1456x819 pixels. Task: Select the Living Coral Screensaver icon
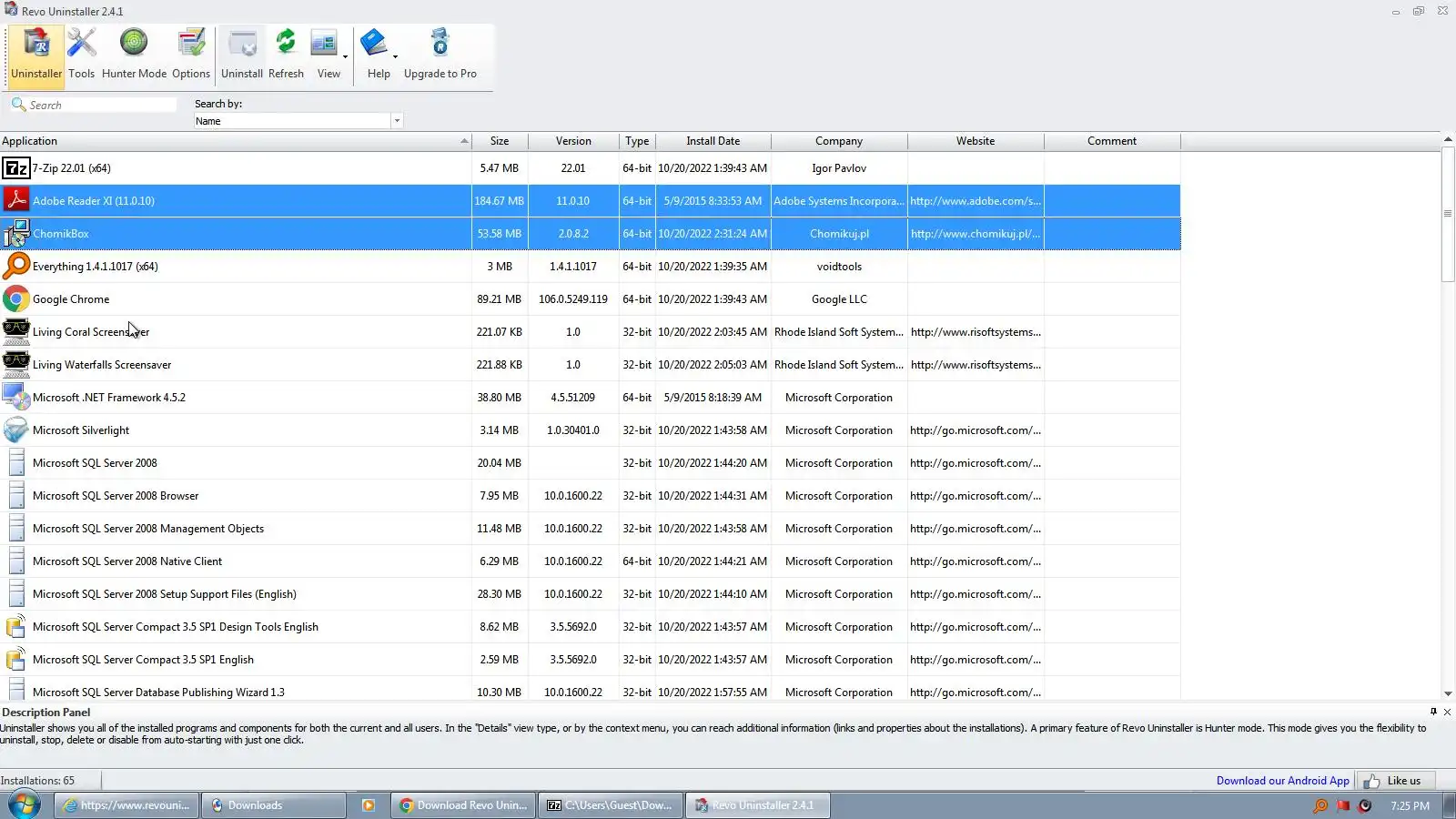[x=16, y=332]
